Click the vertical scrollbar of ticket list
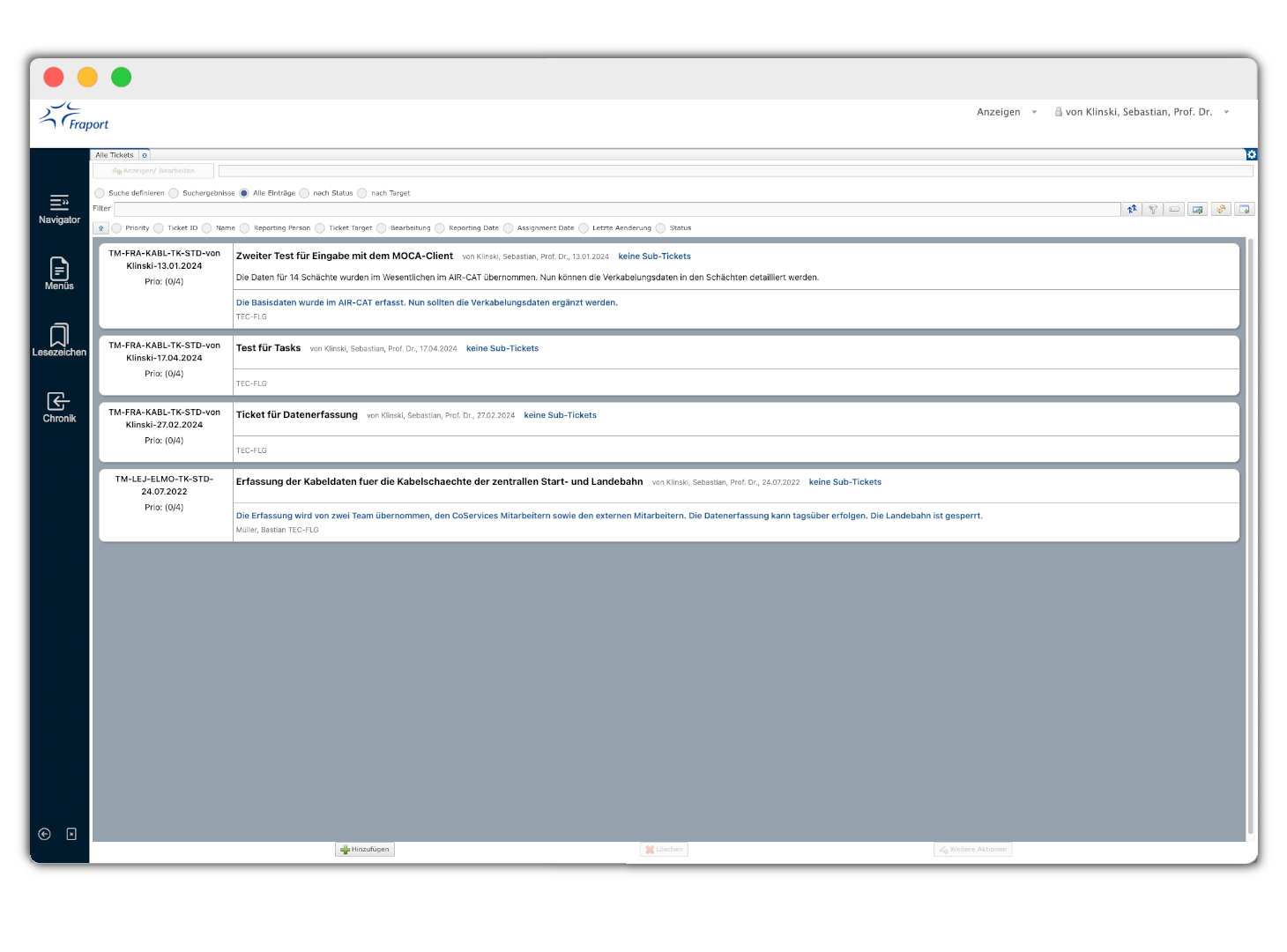 click(x=1250, y=536)
